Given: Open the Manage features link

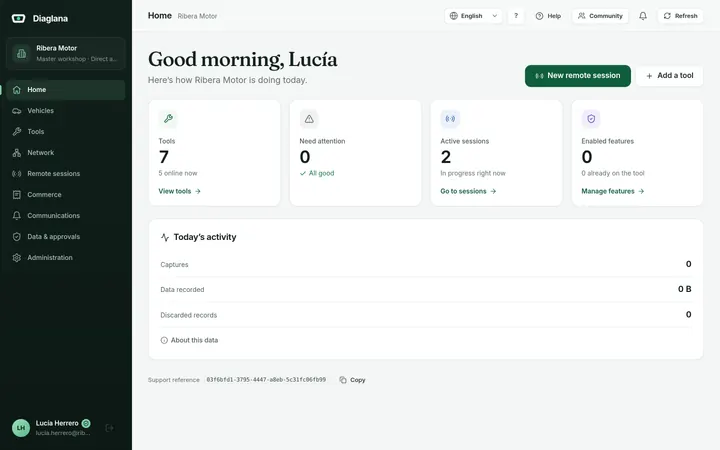Looking at the screenshot, I should [x=613, y=191].
